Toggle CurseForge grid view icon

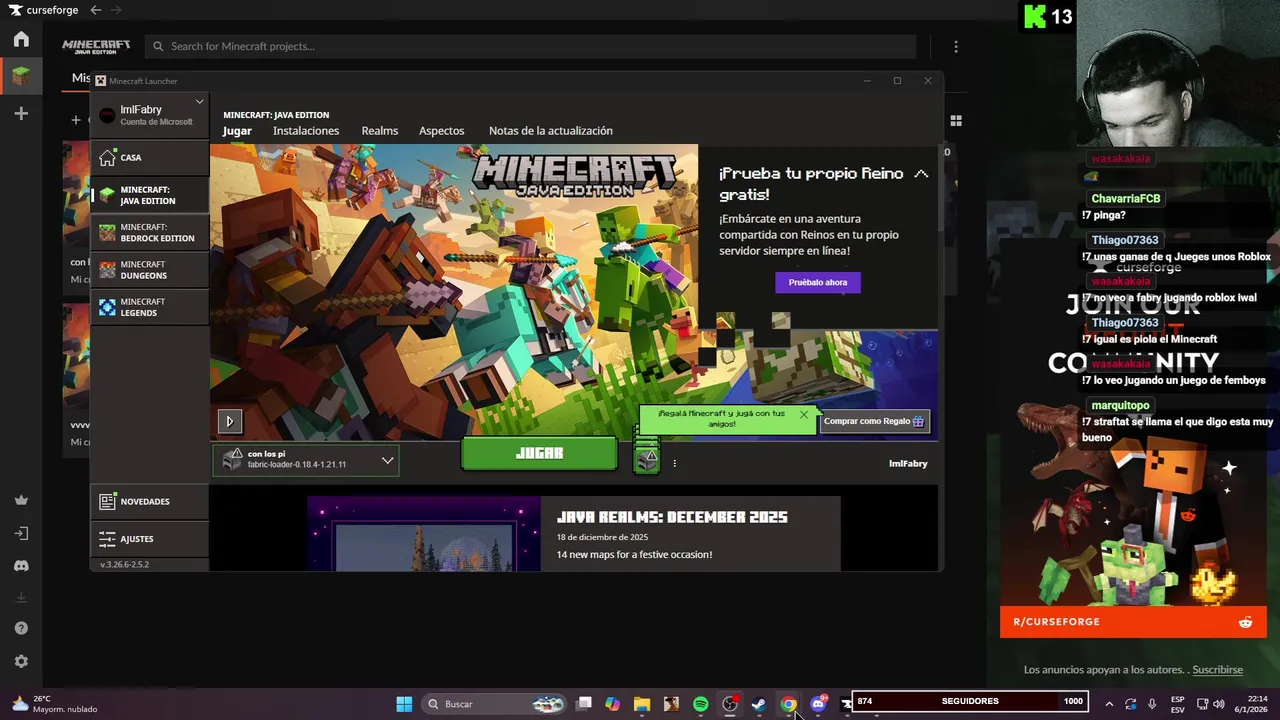[x=956, y=121]
